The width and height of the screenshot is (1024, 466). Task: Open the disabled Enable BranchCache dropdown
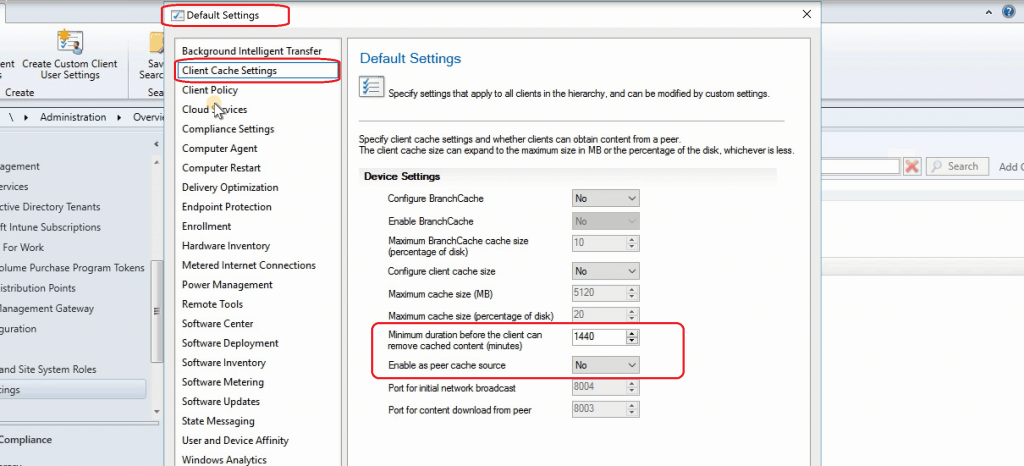pyautogui.click(x=605, y=221)
